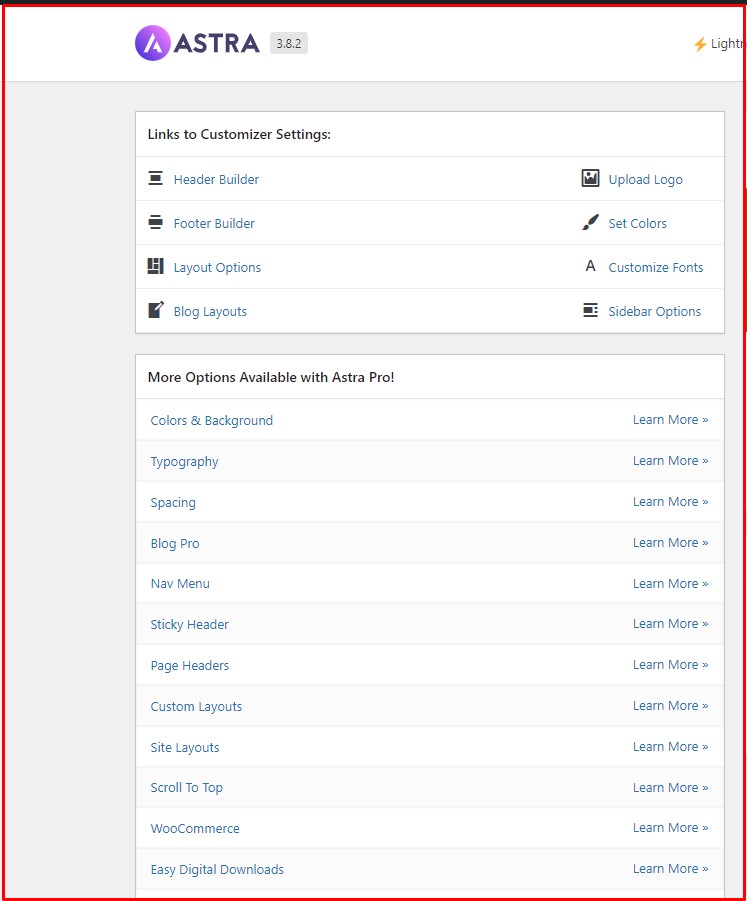The height and width of the screenshot is (901, 747).
Task: Open Easy Digital Downloads option
Action: 217,869
